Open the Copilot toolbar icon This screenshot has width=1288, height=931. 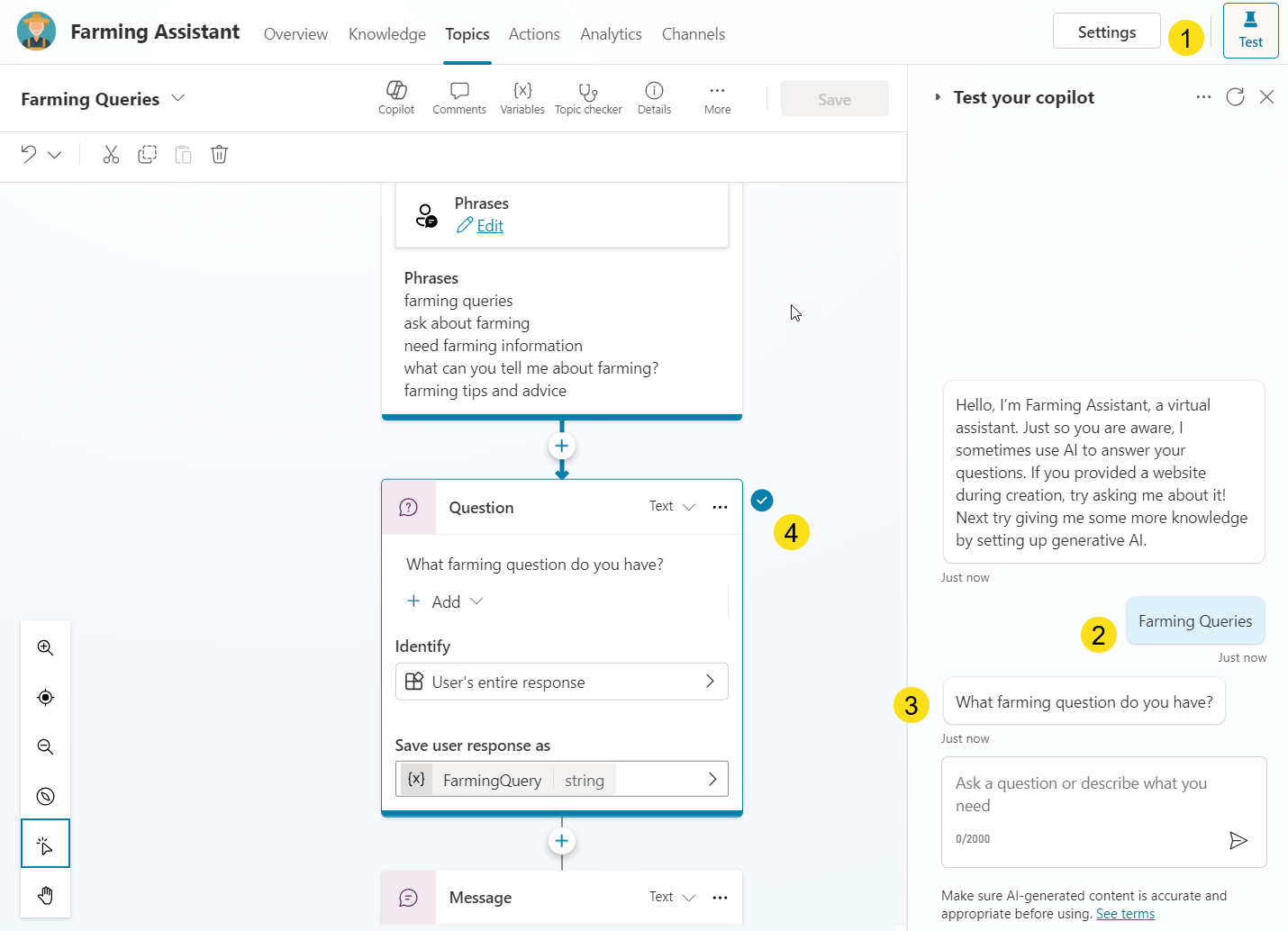point(396,97)
